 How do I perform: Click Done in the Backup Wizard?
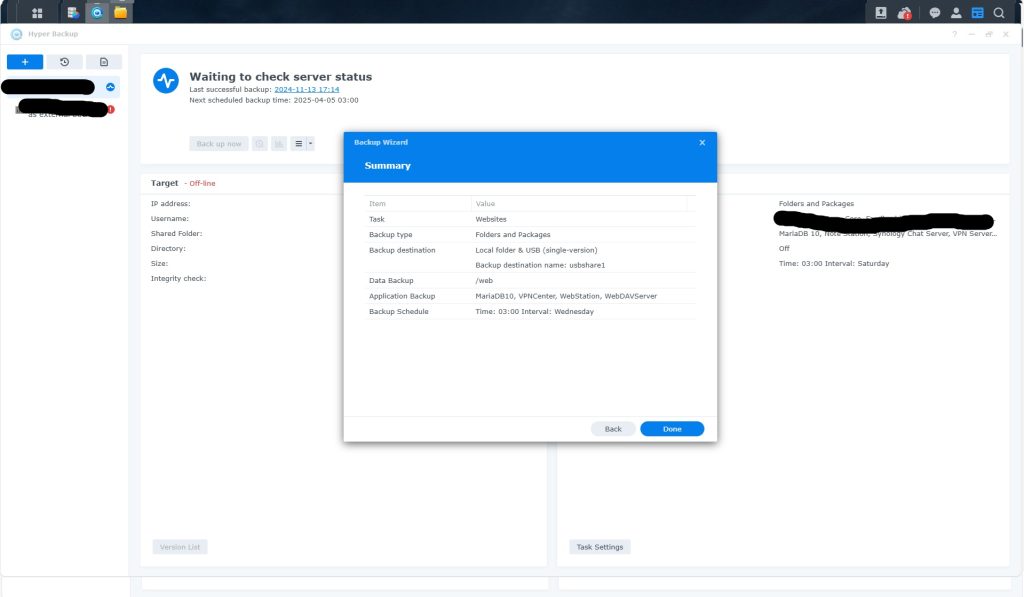[x=672, y=429]
